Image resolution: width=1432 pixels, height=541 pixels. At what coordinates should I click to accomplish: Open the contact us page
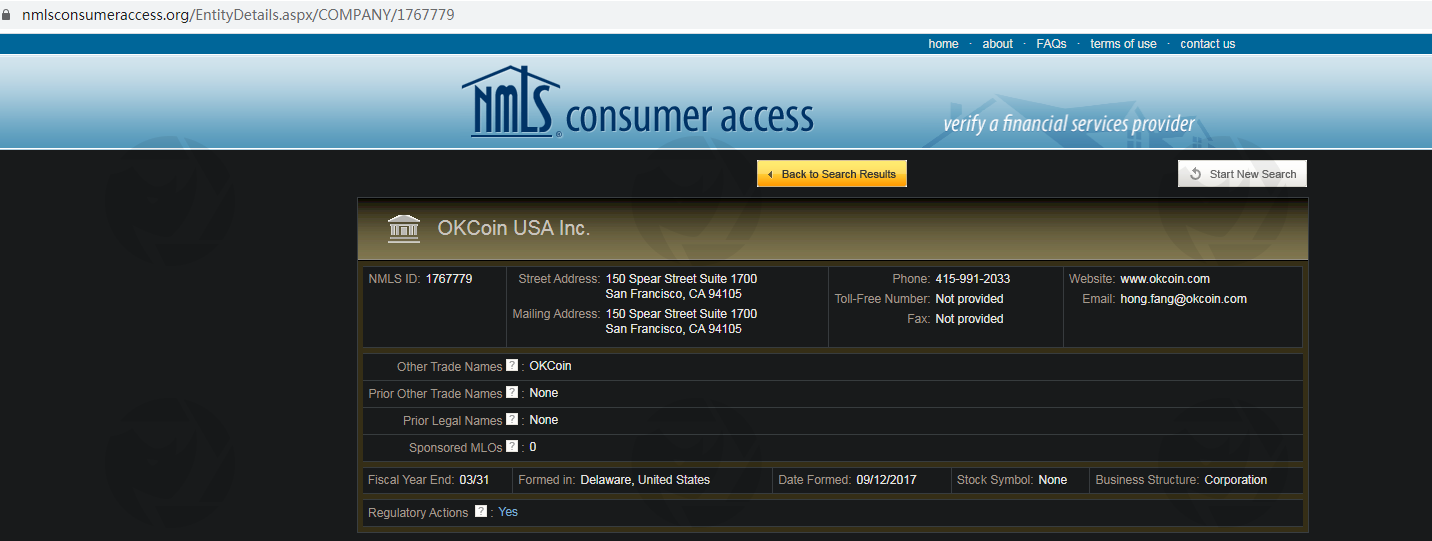[1207, 44]
